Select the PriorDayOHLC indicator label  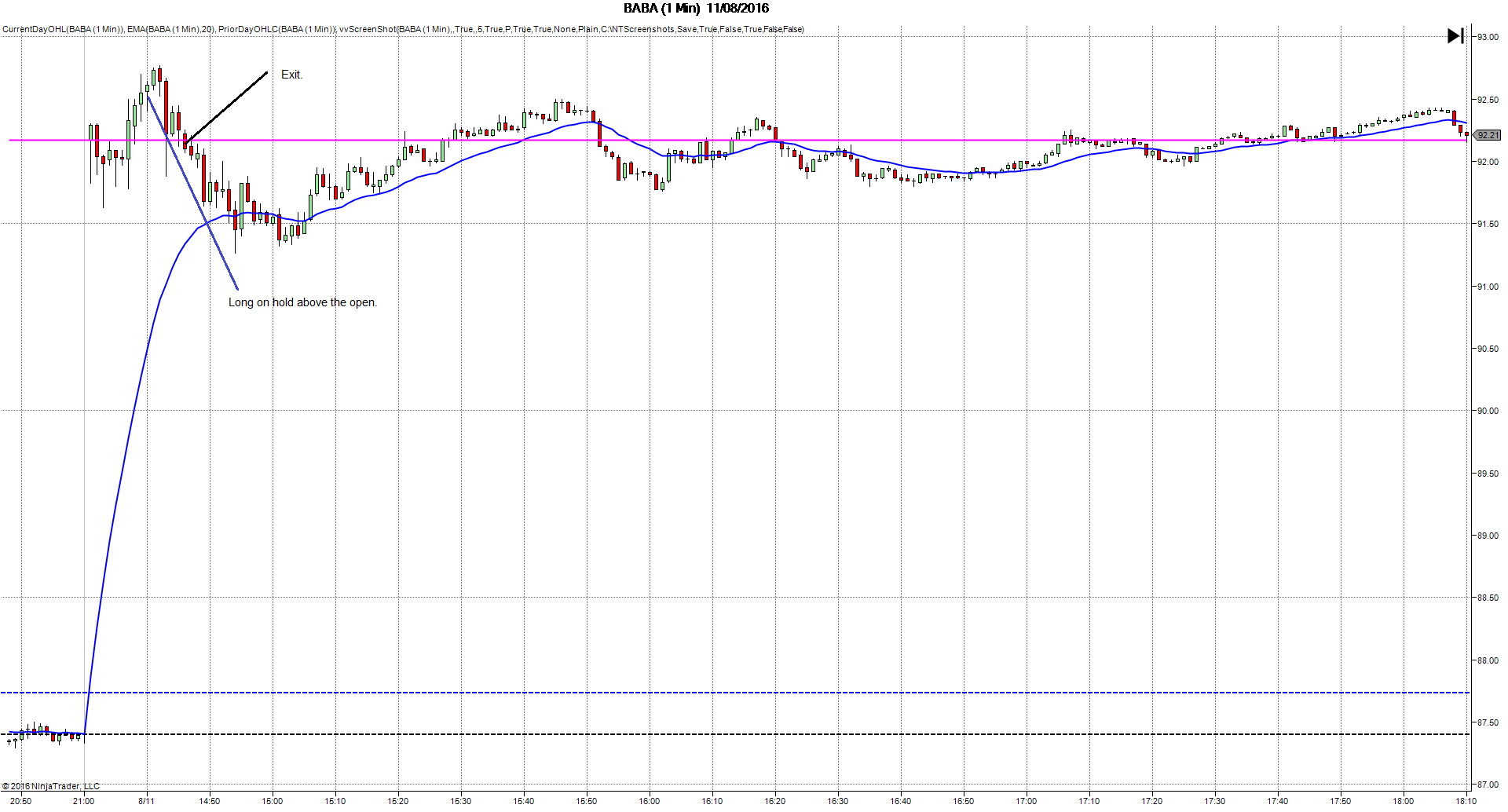tap(277, 30)
